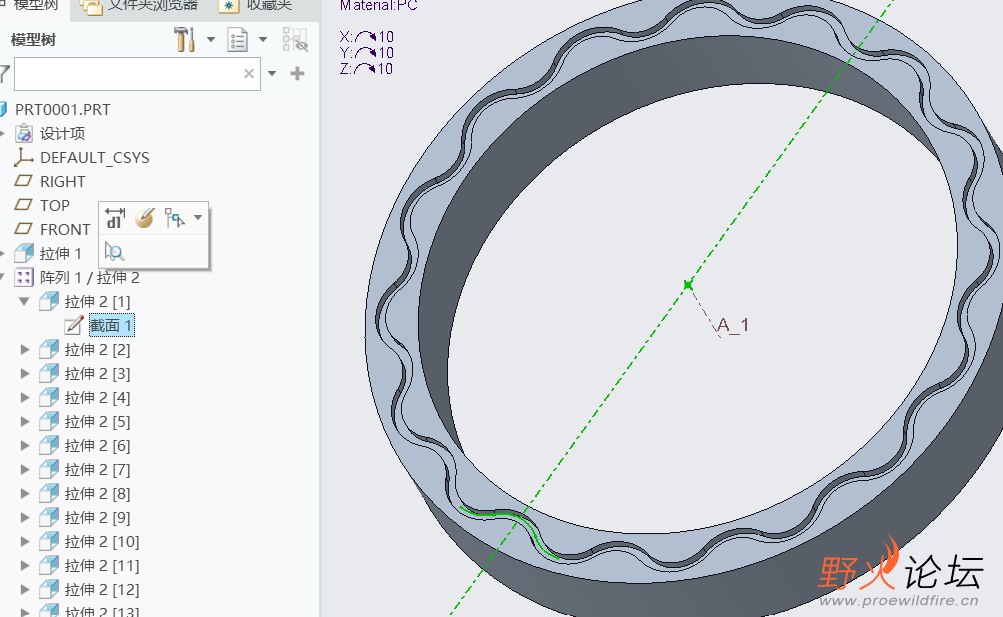Image resolution: width=1003 pixels, height=617 pixels.
Task: Select DEFAULT_CSYS in the model tree
Action: (95, 157)
